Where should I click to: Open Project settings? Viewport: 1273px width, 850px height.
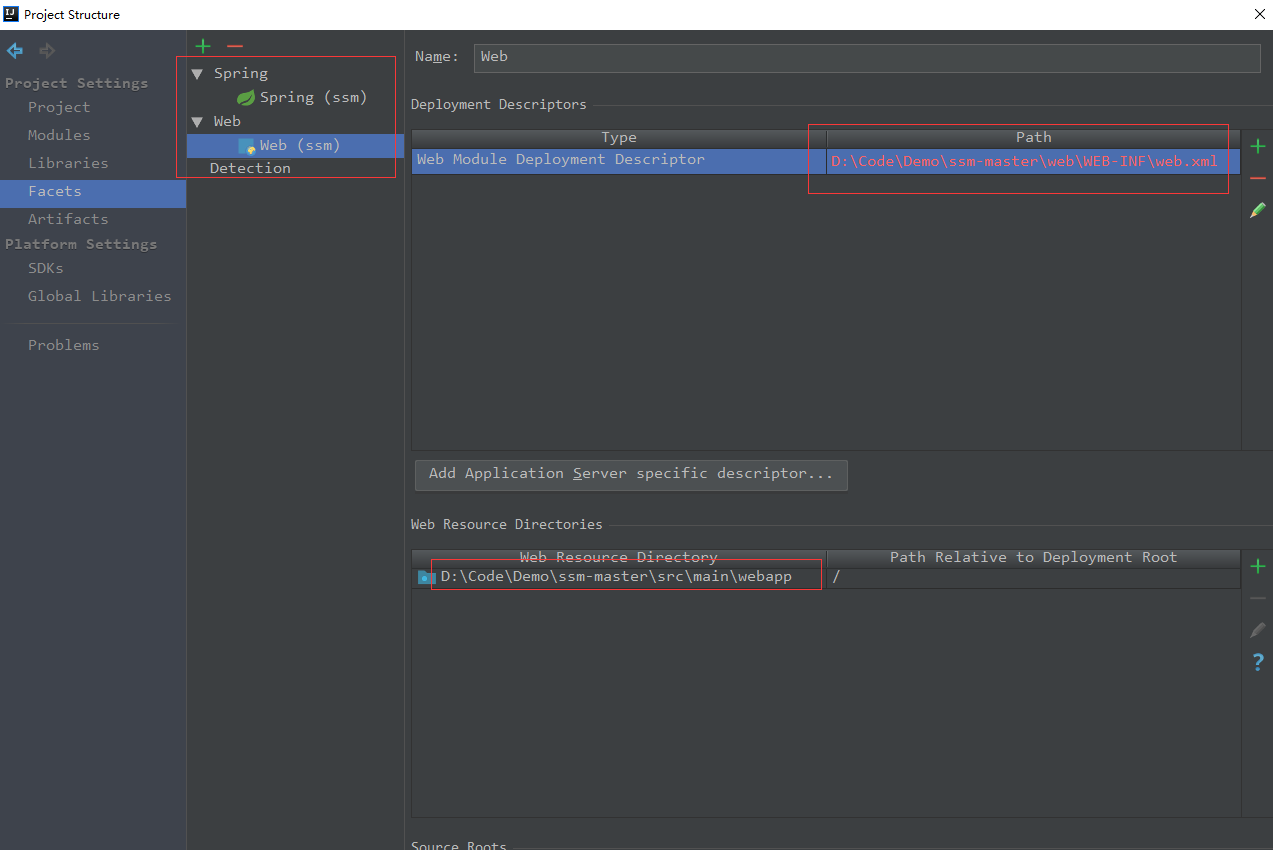(59, 107)
